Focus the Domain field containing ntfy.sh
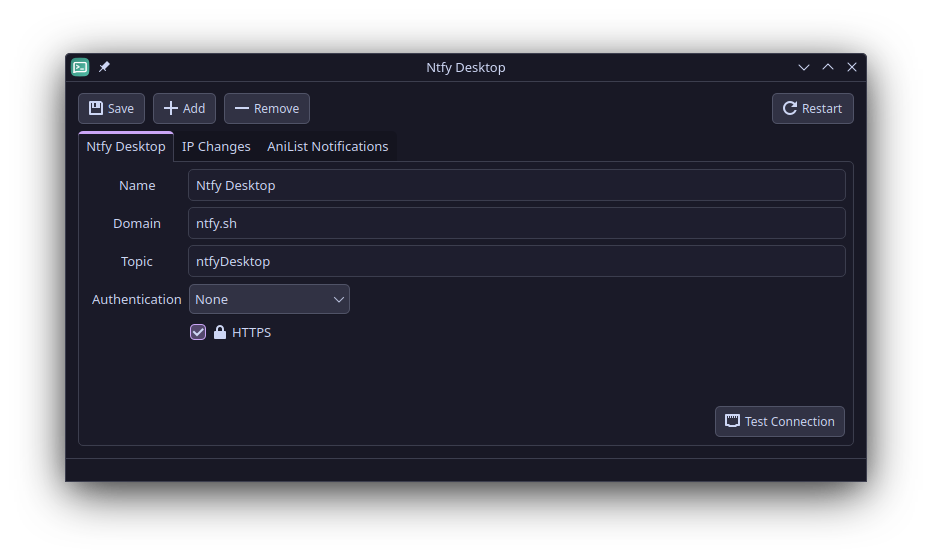Image resolution: width=932 pixels, height=559 pixels. [x=517, y=223]
